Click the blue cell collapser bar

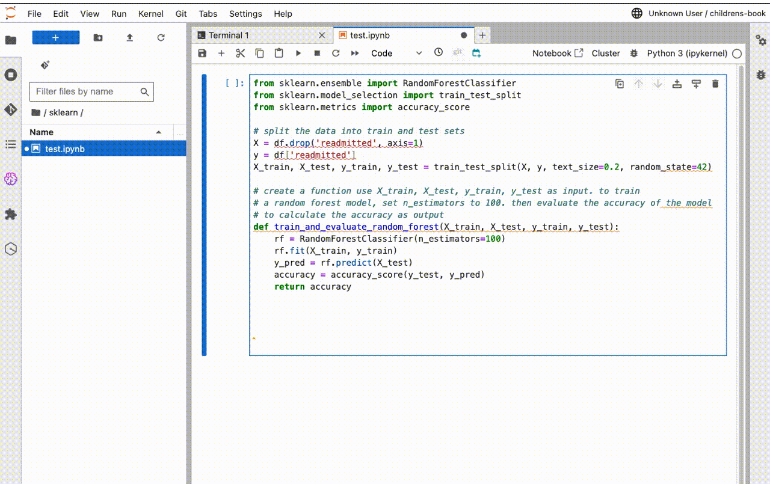tap(204, 214)
